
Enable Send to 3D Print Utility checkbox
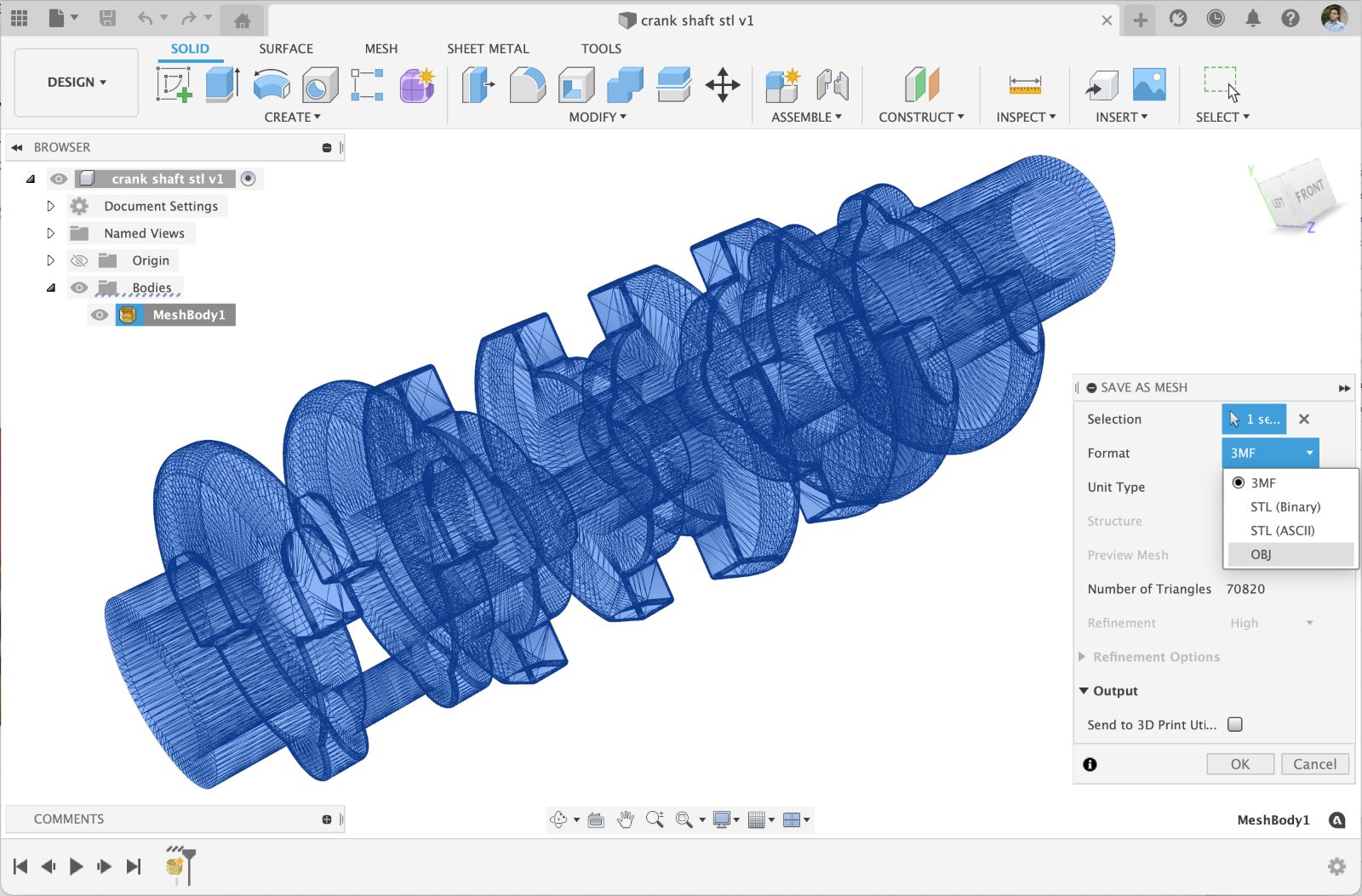tap(1235, 724)
